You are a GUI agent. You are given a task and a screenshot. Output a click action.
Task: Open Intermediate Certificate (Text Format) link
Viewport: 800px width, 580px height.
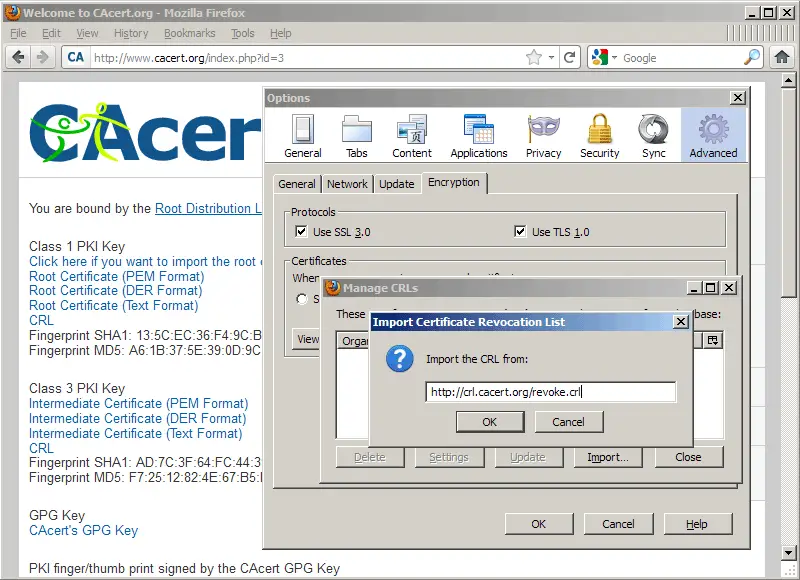tap(135, 434)
